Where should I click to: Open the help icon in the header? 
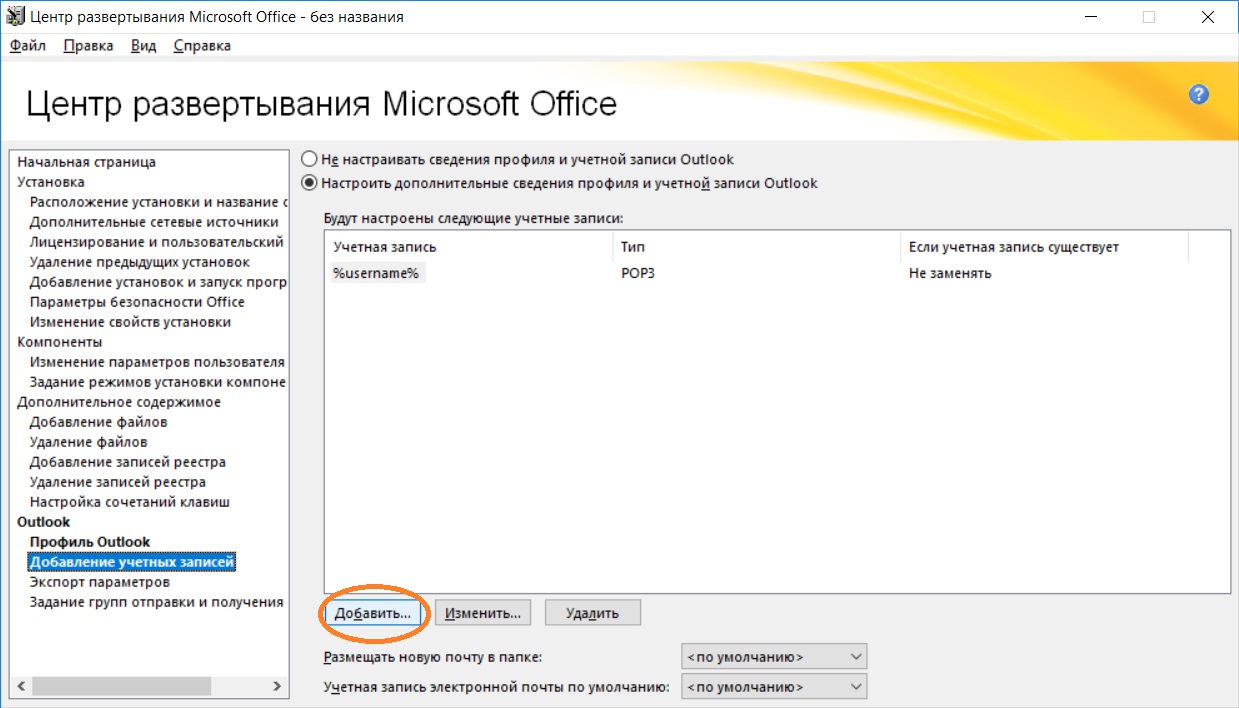1199,95
